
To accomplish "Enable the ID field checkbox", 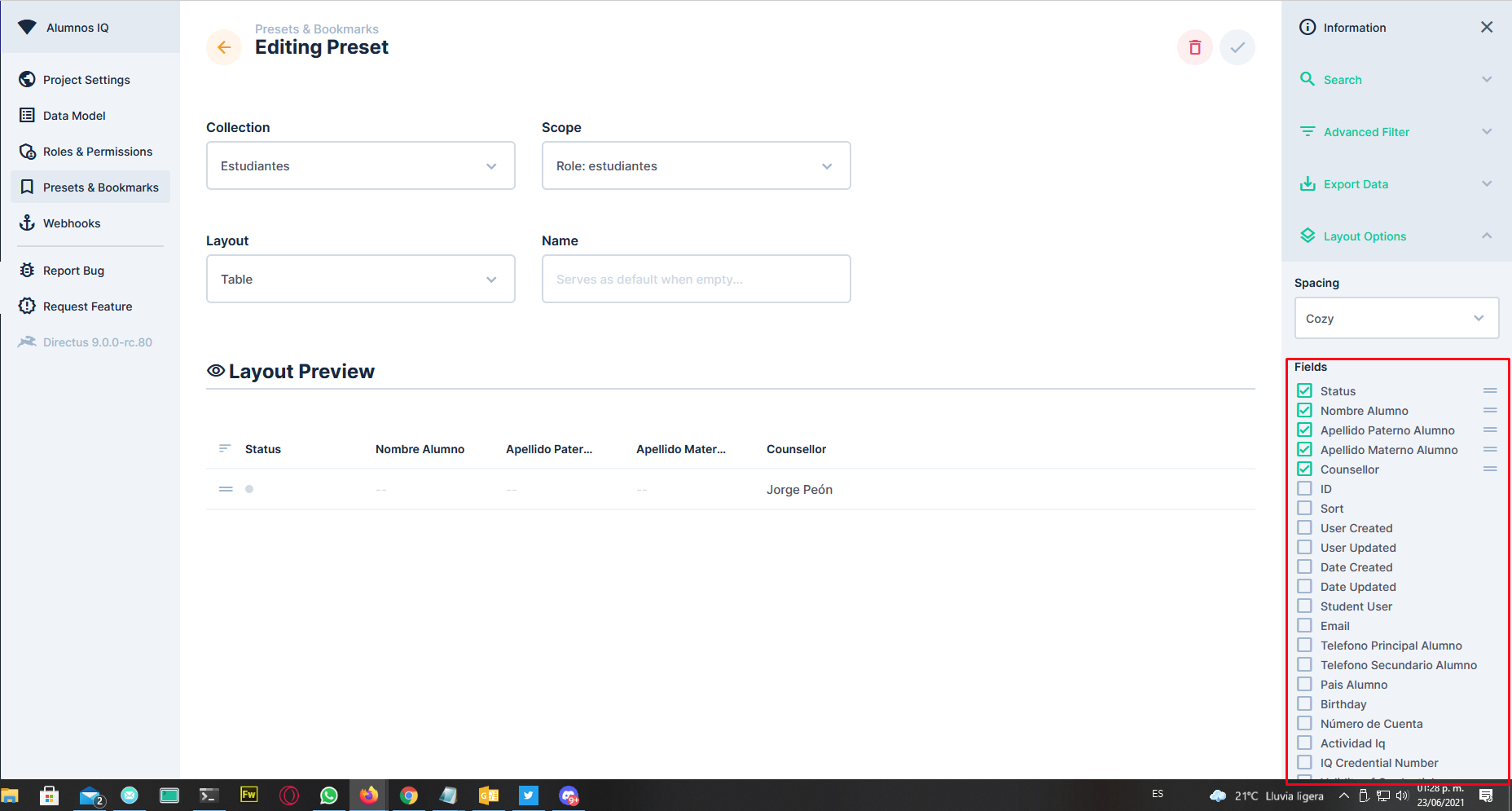I will pos(1304,488).
